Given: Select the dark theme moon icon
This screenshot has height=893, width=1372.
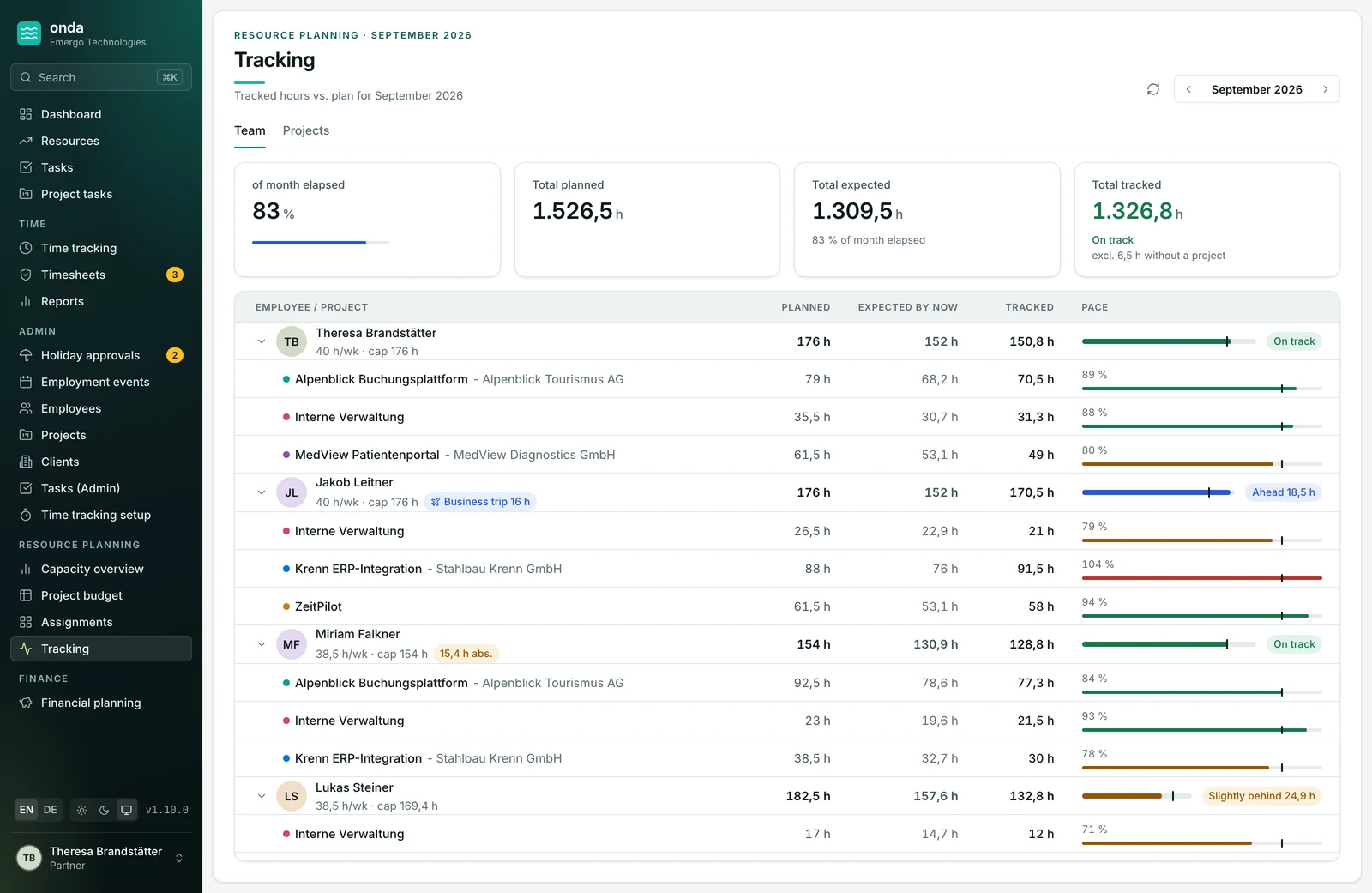Looking at the screenshot, I should (104, 810).
